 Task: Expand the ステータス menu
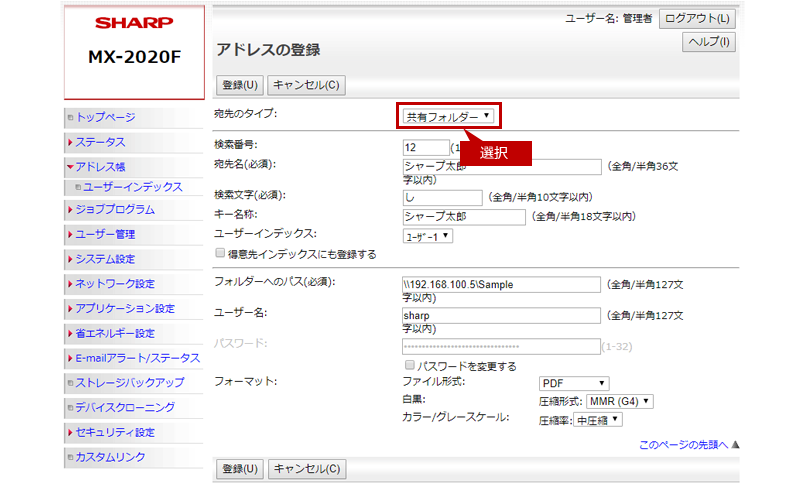click(x=100, y=142)
